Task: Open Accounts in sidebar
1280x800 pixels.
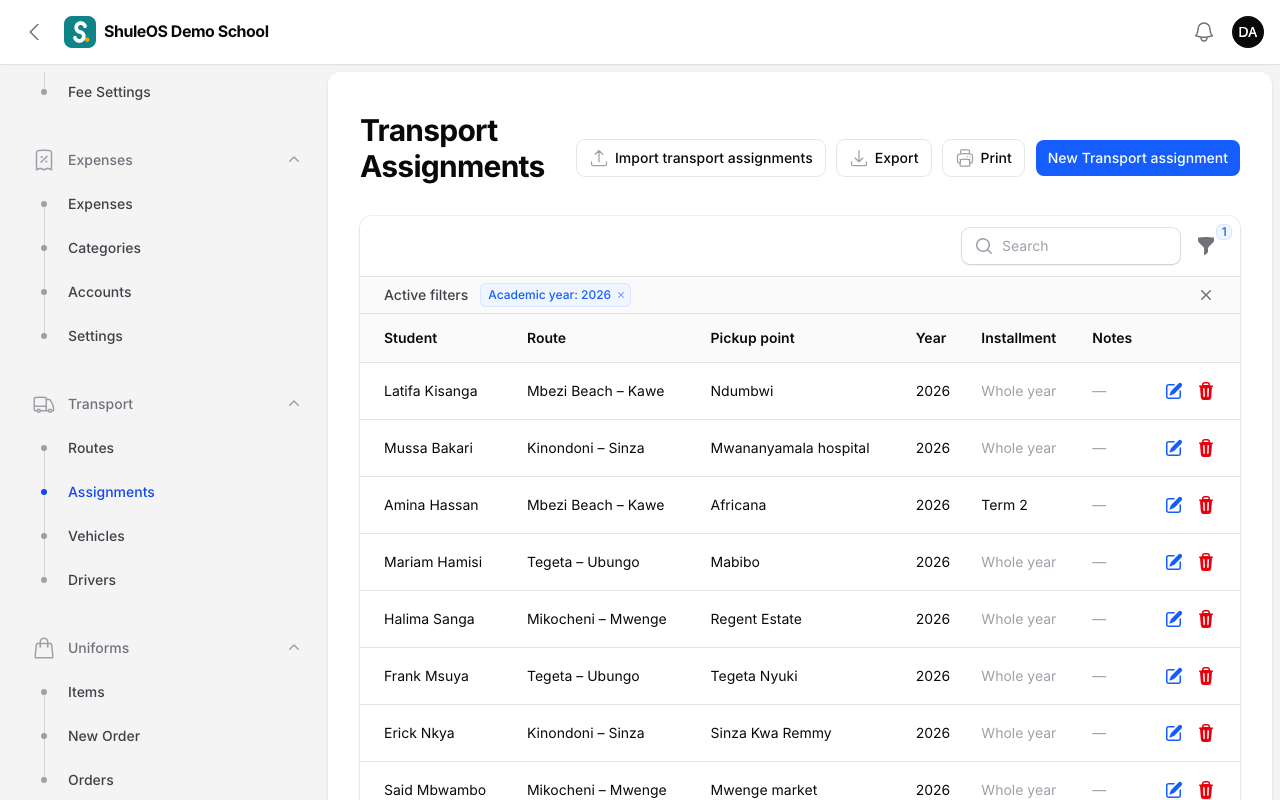Action: pyautogui.click(x=100, y=292)
